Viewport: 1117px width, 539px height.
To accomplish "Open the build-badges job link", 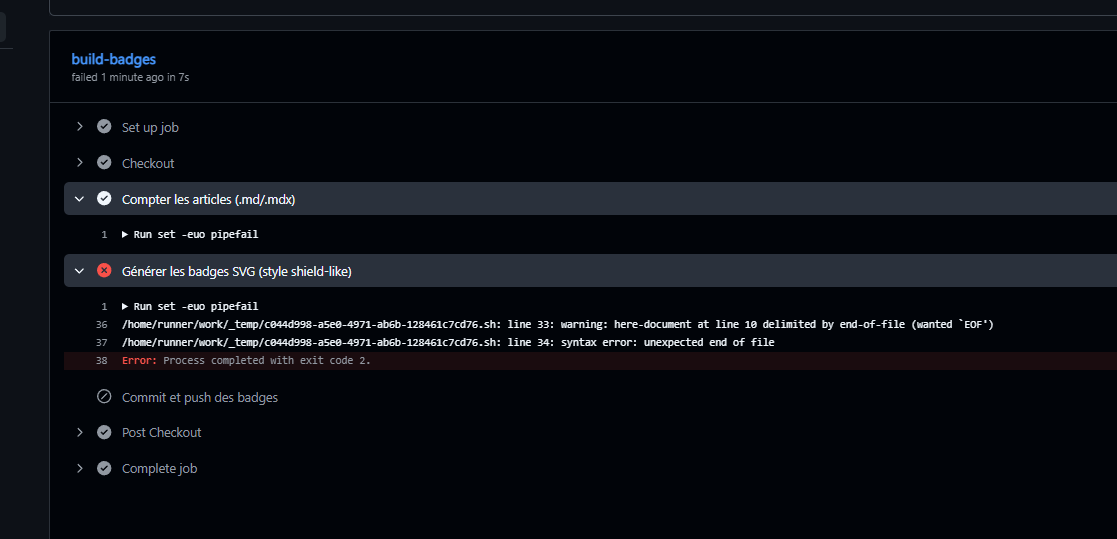I will pyautogui.click(x=113, y=59).
